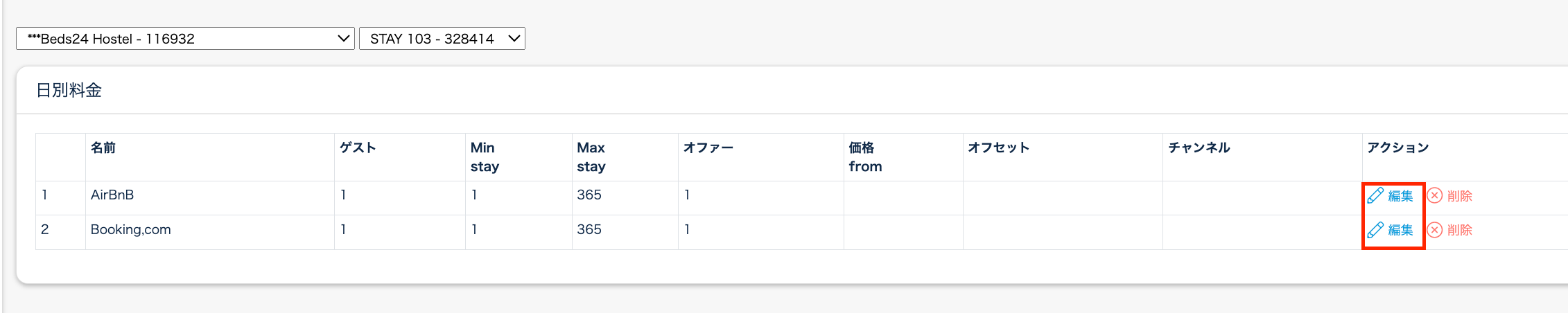Click the red delete circle icon for Booking.com
Screen dimensions: 1568x313
[1435, 230]
